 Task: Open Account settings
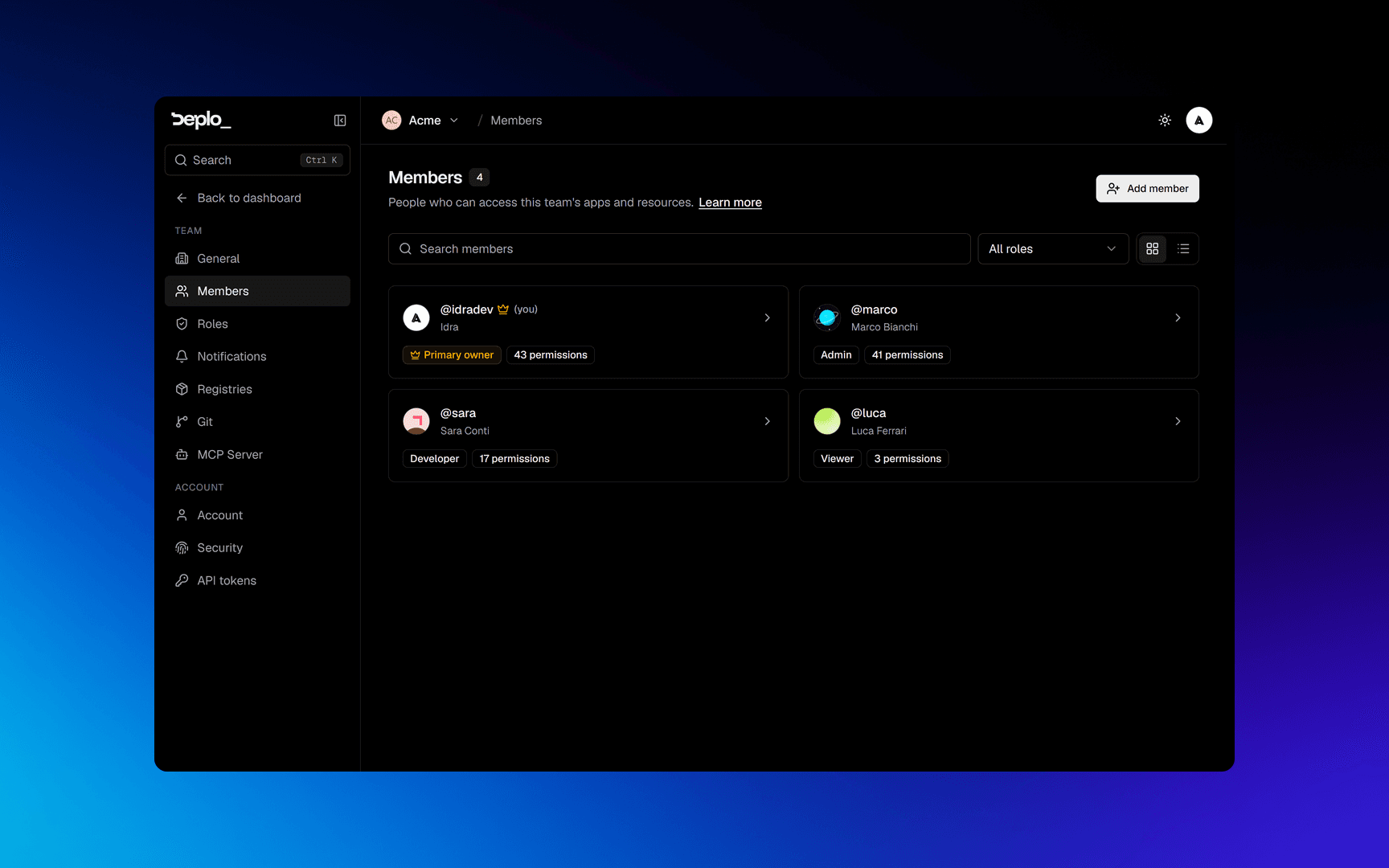click(257, 515)
